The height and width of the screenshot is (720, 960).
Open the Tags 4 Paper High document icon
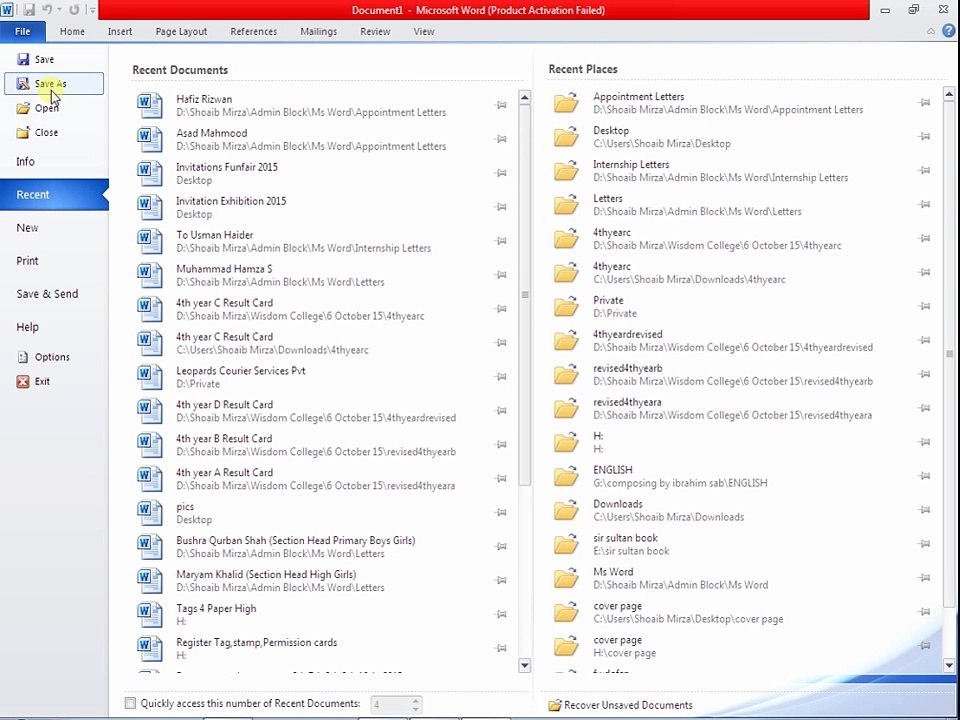coord(150,615)
